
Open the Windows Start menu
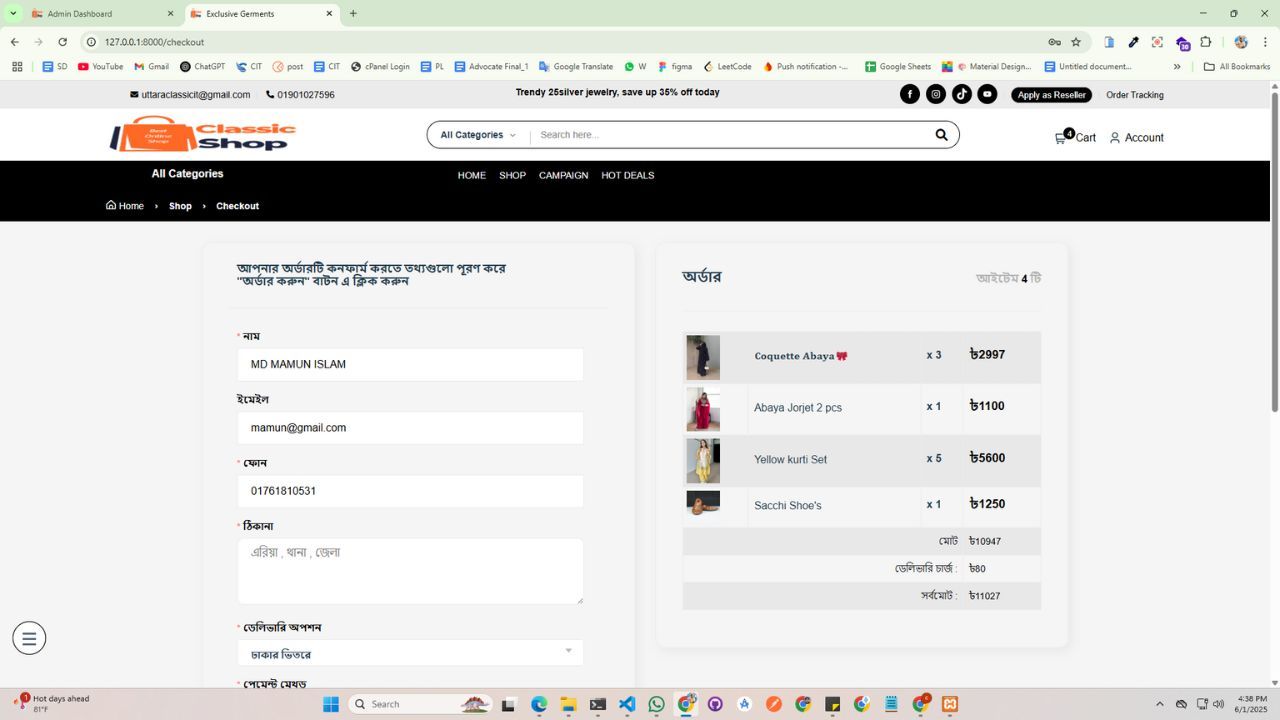tap(331, 704)
